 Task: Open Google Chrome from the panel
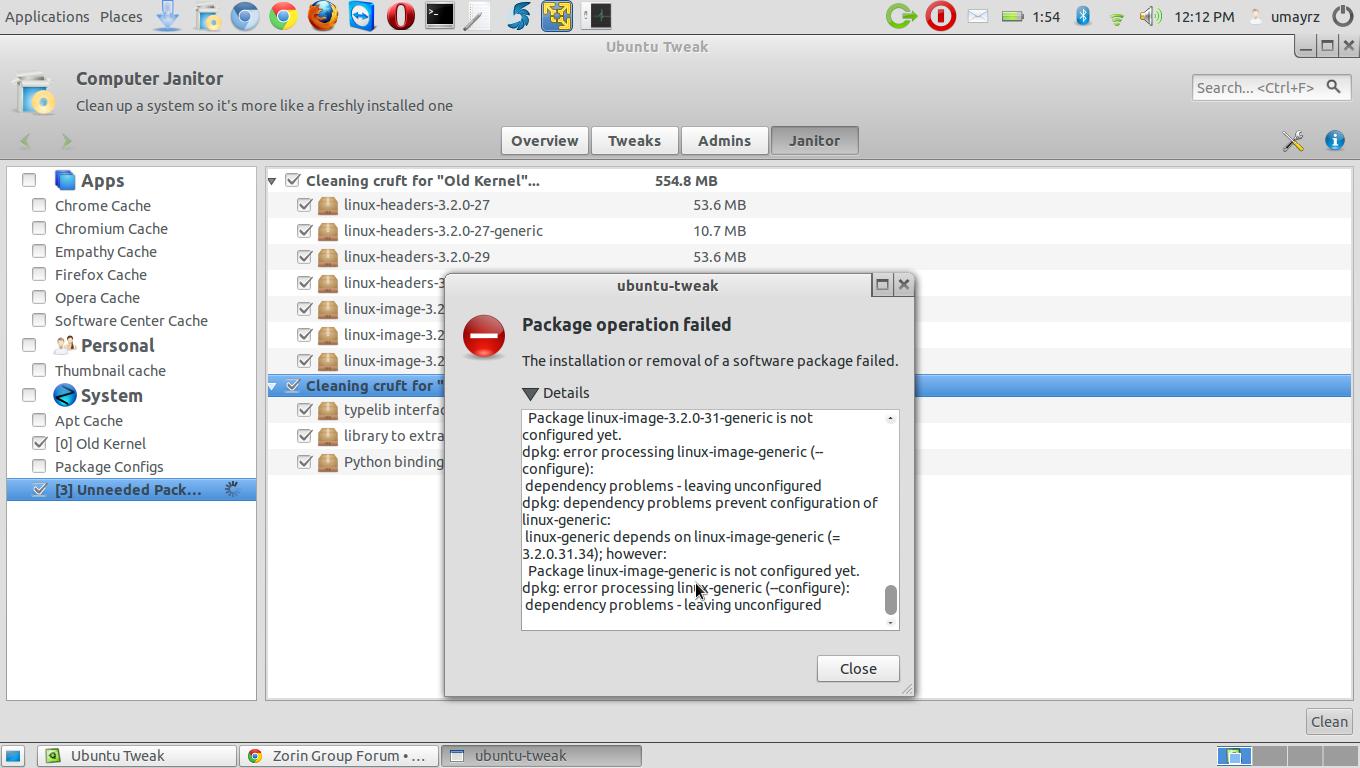click(284, 16)
